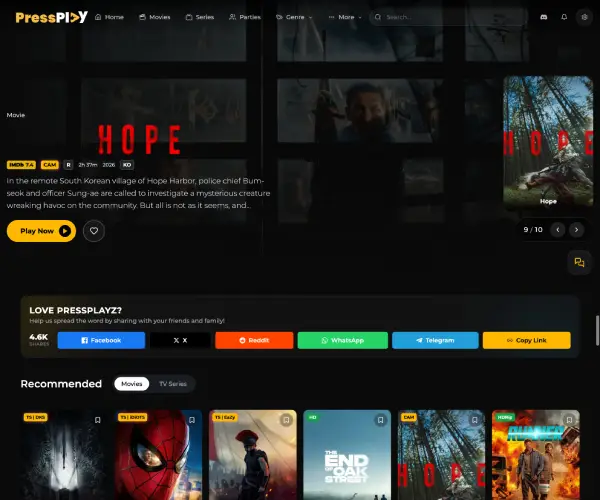Click the 4.6K shares count
Viewport: 600px width, 500px height.
tap(39, 337)
